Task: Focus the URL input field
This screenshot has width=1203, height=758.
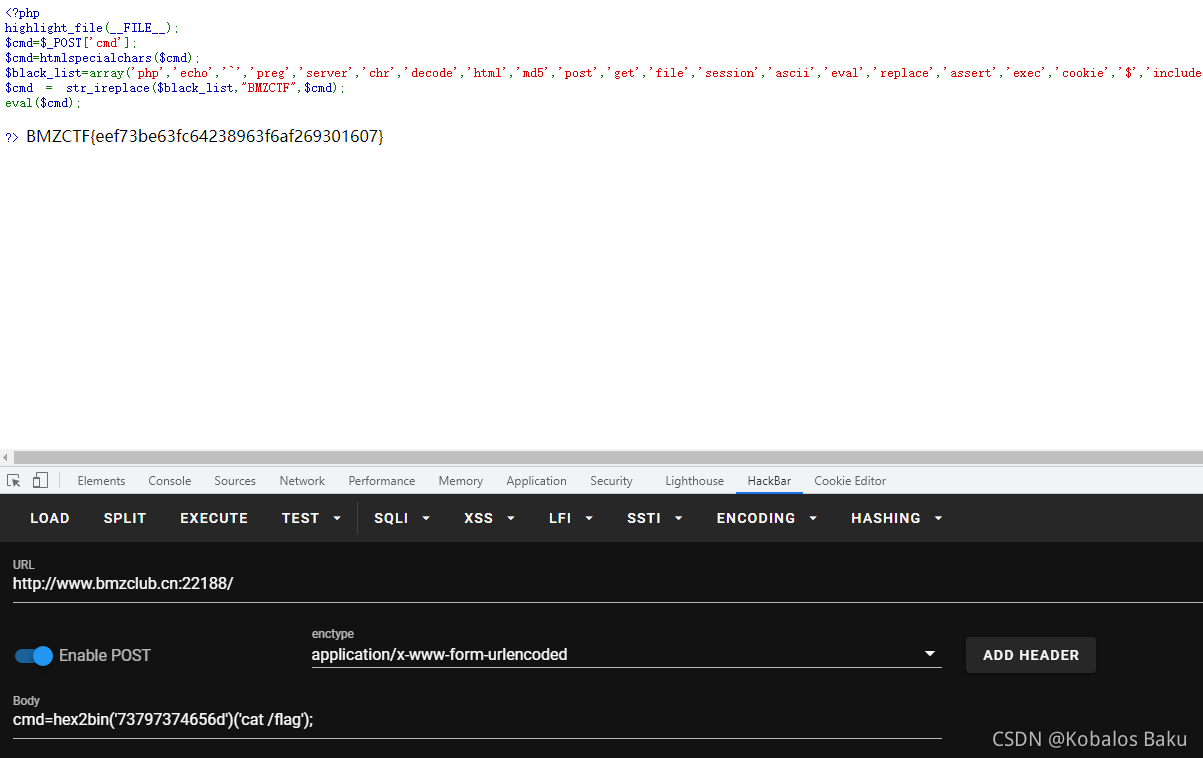Action: (x=607, y=583)
